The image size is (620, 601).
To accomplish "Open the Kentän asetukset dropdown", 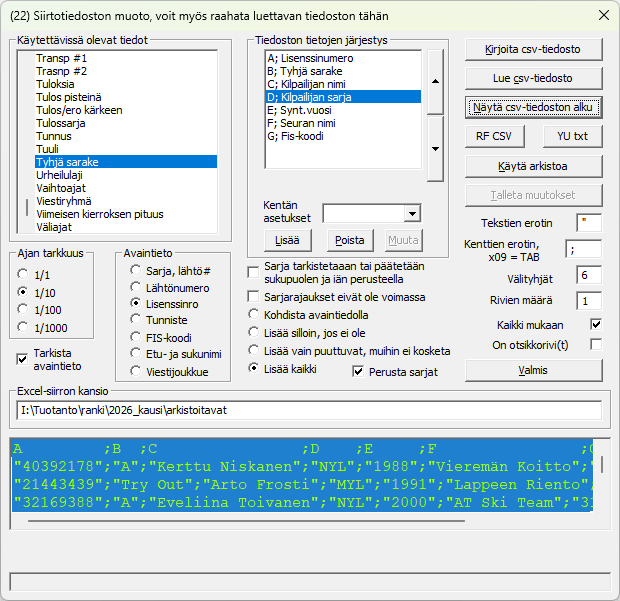I will coord(412,213).
